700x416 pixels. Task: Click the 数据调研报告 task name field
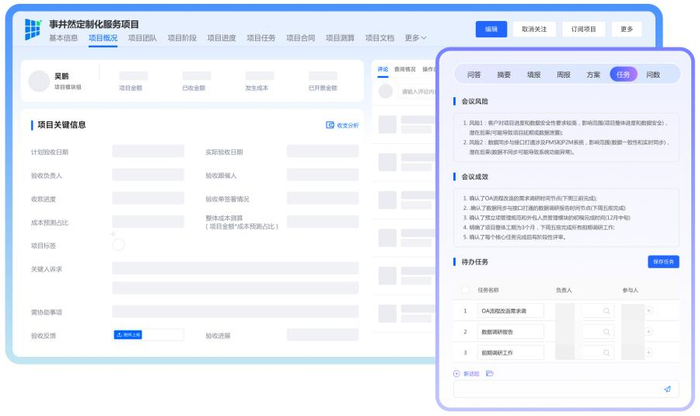510,332
